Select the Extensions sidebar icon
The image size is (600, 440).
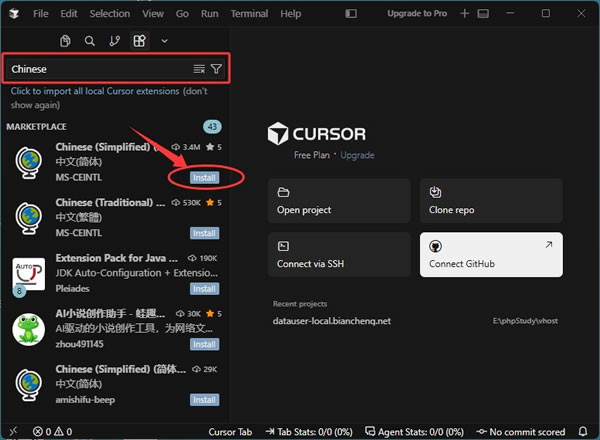click(x=139, y=41)
